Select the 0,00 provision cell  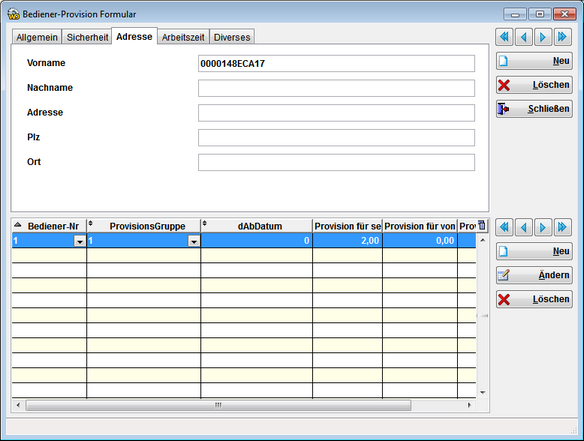(x=420, y=241)
